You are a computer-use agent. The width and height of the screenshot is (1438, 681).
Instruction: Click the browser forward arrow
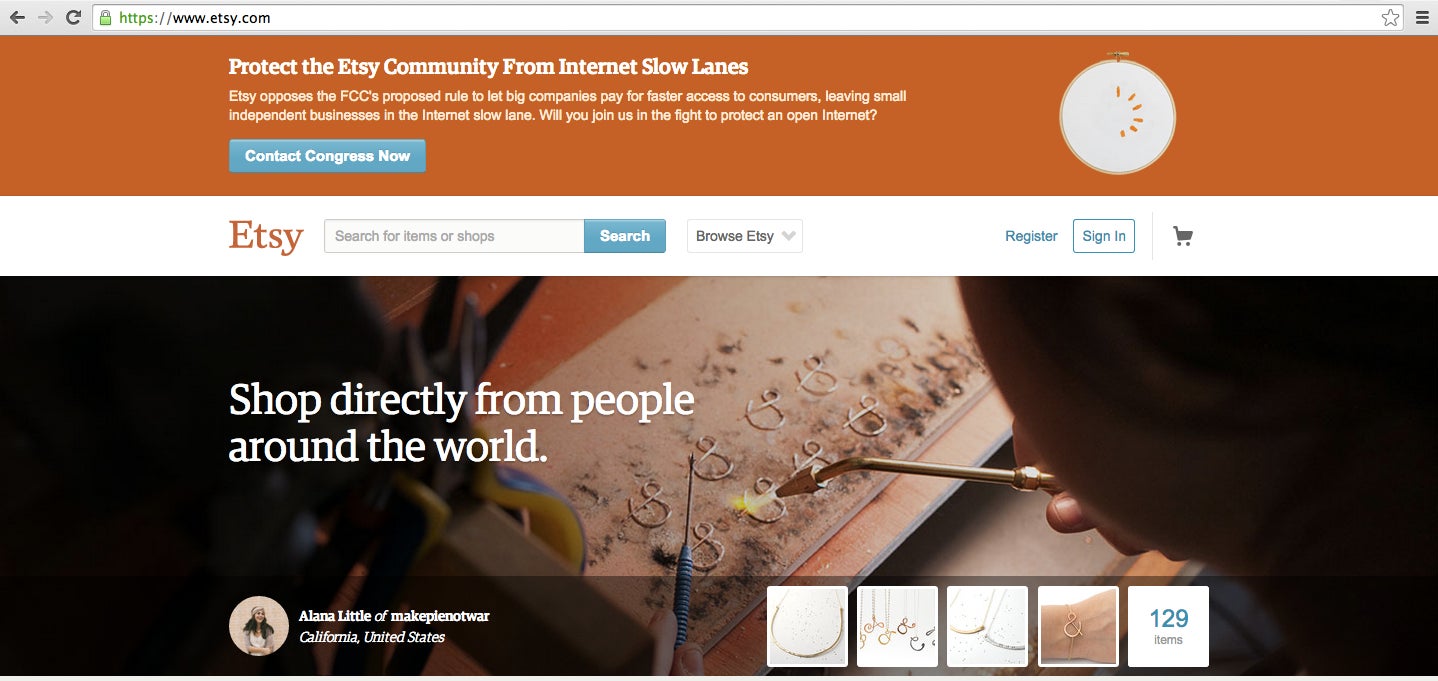45,17
